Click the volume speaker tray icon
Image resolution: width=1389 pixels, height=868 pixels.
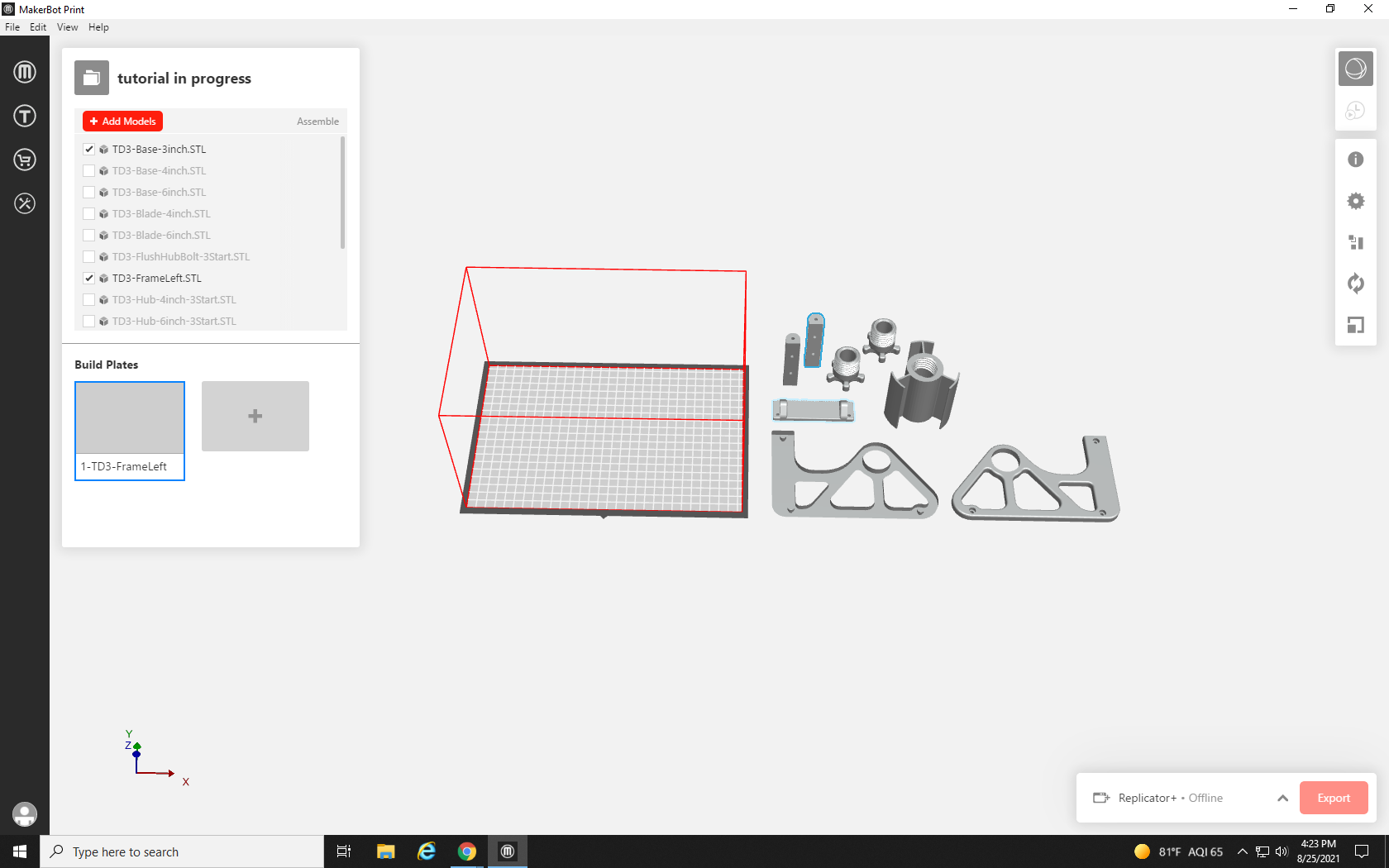1282,851
